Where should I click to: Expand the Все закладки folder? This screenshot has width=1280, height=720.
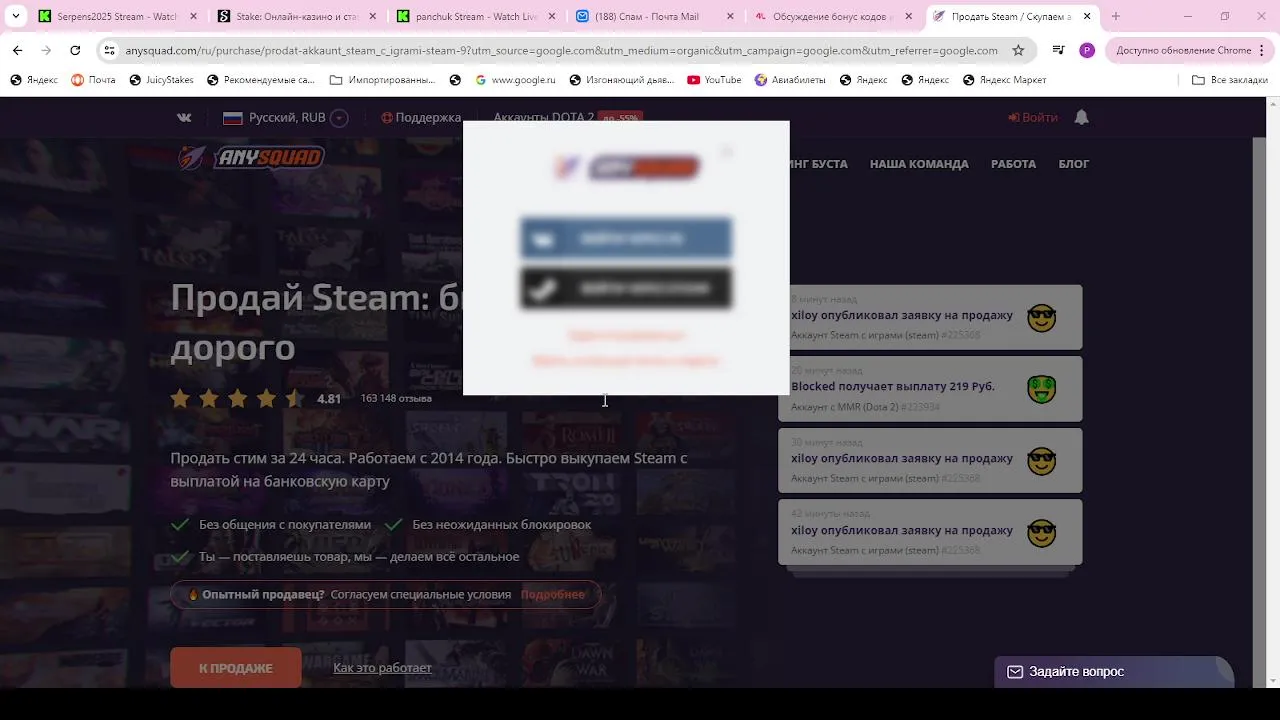(x=1229, y=80)
